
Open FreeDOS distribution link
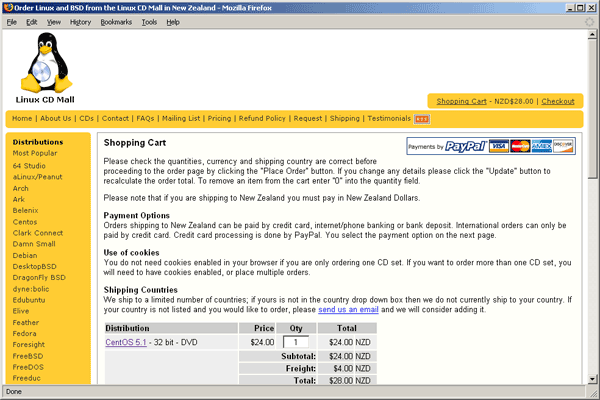(28, 368)
